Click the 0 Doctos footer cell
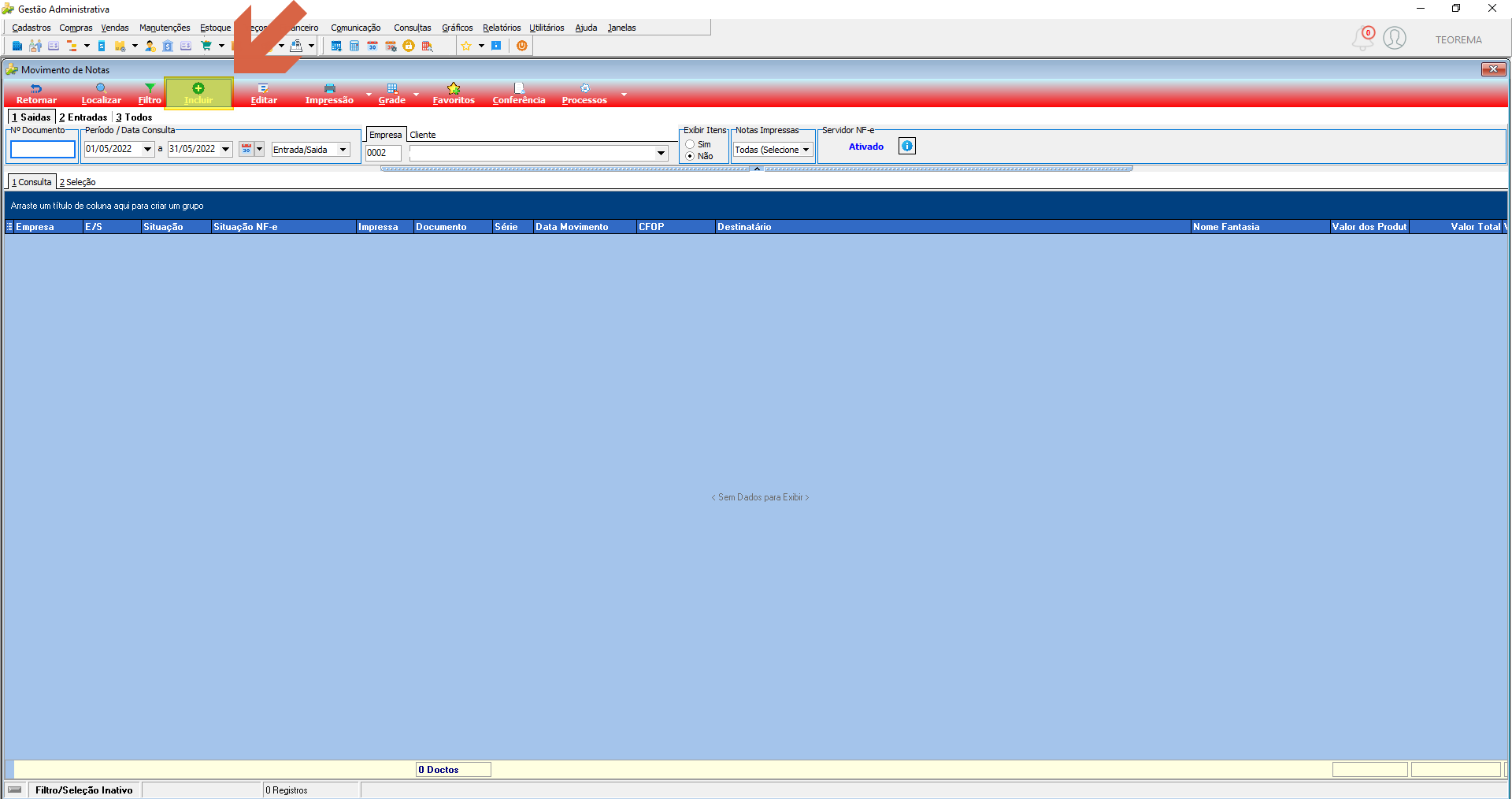The height and width of the screenshot is (799, 1512). 454,770
